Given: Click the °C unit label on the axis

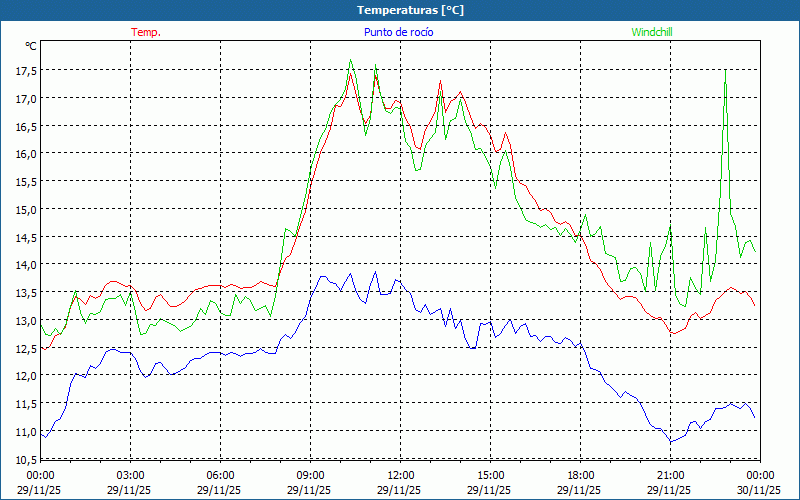Looking at the screenshot, I should pyautogui.click(x=30, y=46).
